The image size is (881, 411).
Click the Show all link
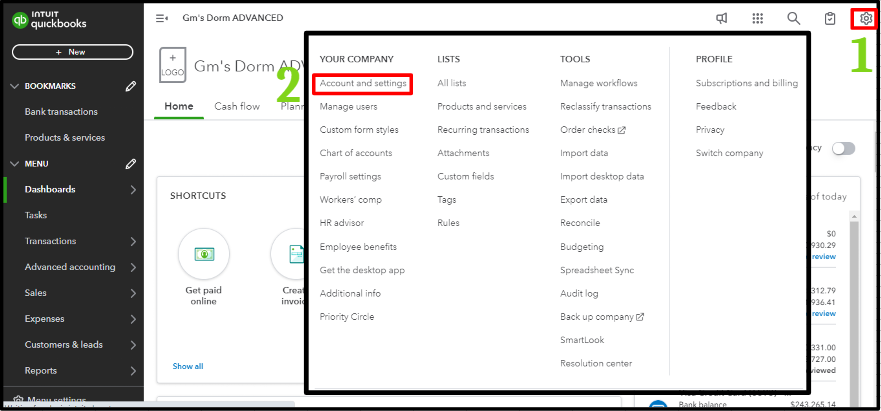[x=188, y=366]
